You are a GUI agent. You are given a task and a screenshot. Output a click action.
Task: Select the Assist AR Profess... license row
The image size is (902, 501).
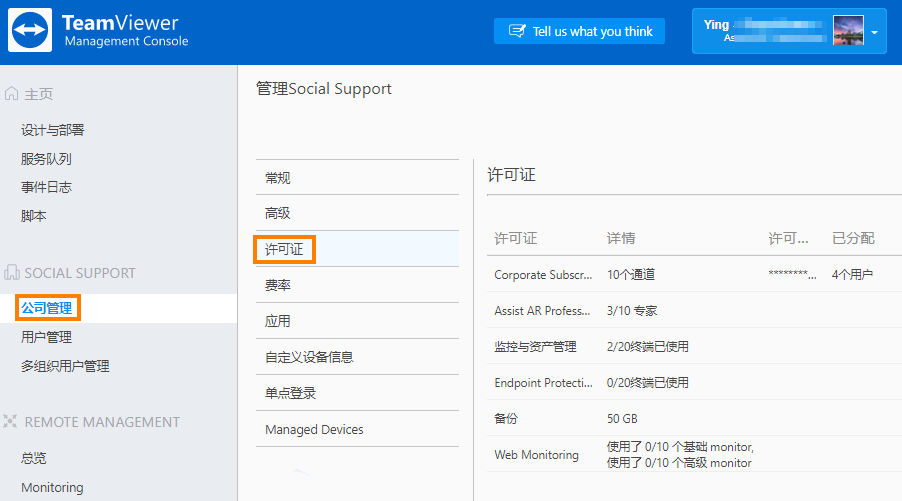694,311
